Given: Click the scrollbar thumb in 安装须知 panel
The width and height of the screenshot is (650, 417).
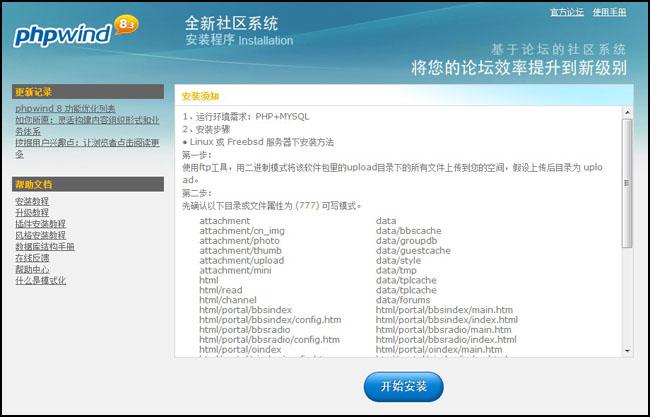Looking at the screenshot, I should click(x=627, y=183).
